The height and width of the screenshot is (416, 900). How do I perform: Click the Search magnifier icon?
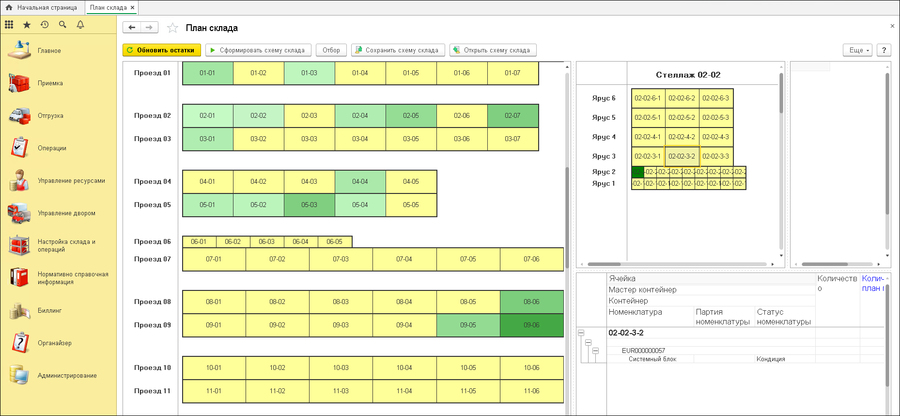[62, 24]
